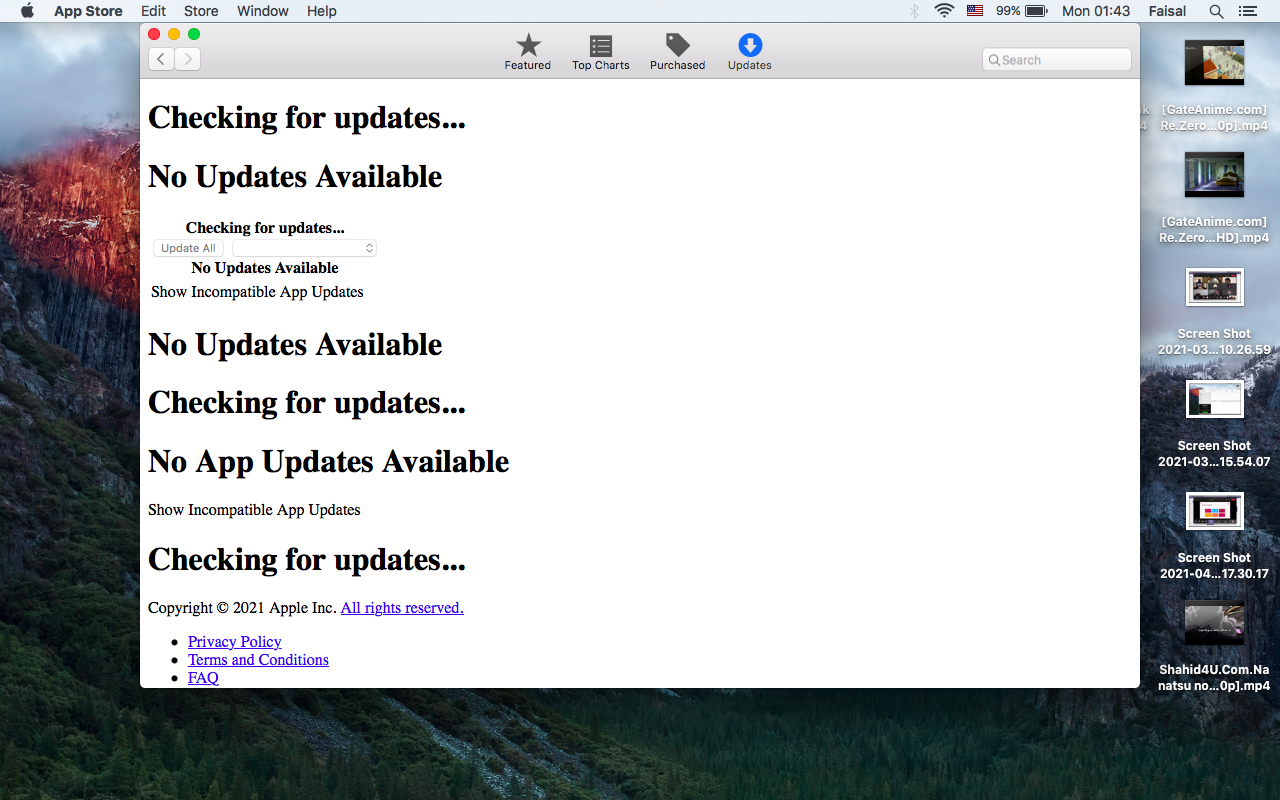Viewport: 1280px width, 800px height.
Task: Go forward with the right chevron button
Action: pos(188,59)
